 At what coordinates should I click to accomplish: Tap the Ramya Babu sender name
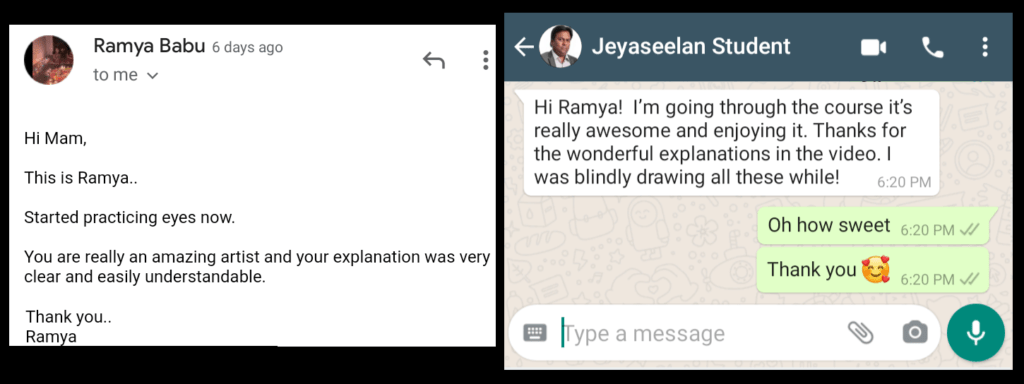point(150,46)
